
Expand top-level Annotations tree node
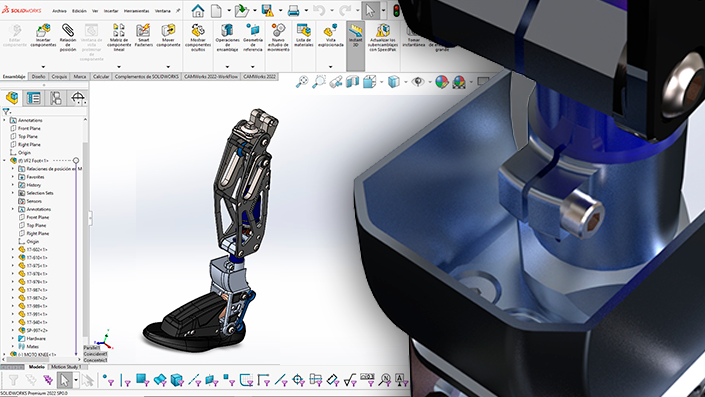point(5,120)
